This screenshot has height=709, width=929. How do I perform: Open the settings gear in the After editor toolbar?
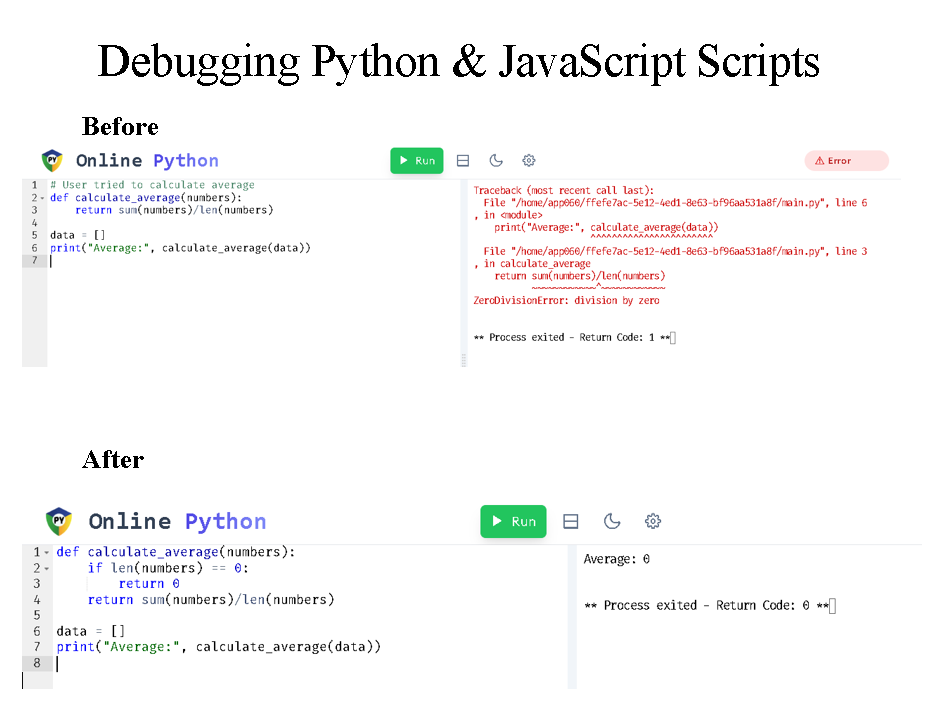[x=653, y=521]
